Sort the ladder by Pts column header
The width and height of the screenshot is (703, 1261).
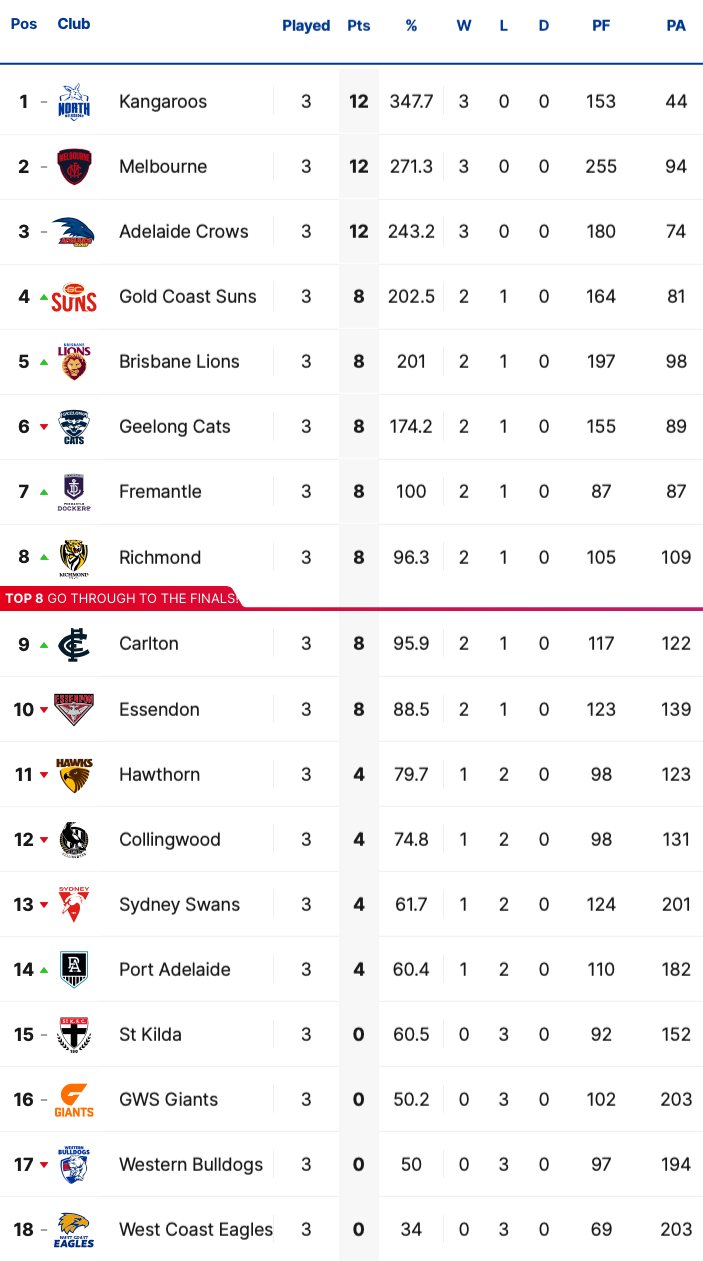[x=359, y=26]
